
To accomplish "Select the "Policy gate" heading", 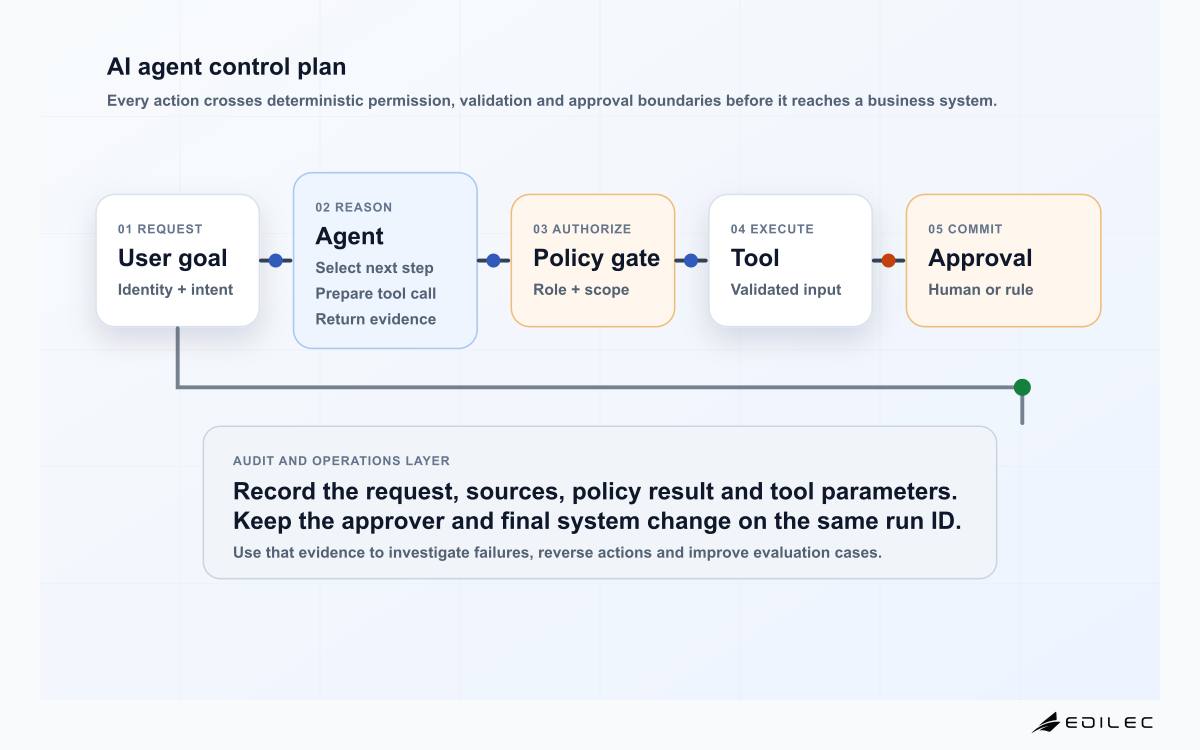I will click(x=596, y=258).
